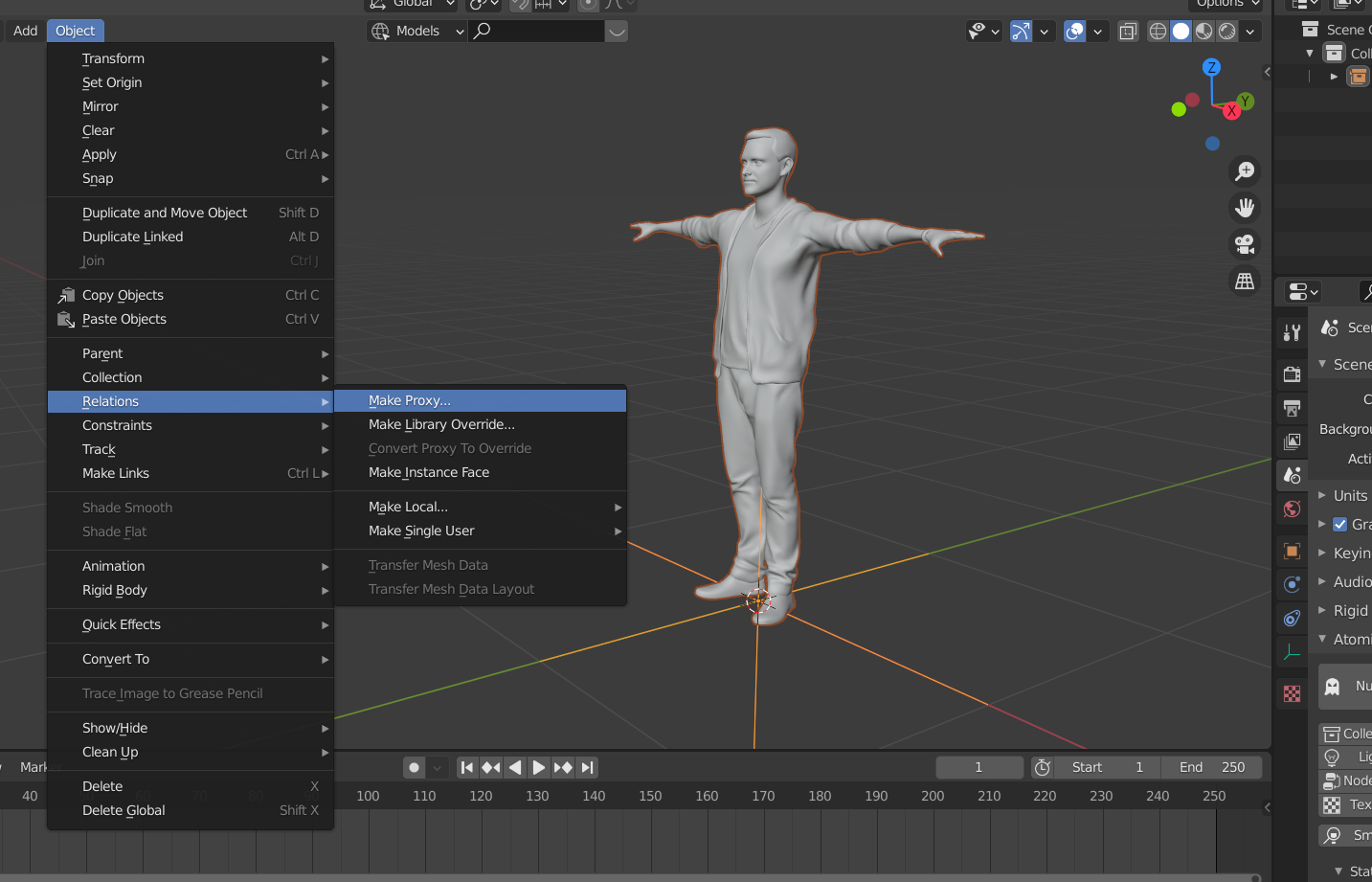This screenshot has width=1372, height=882.
Task: Open the Object properties tab
Action: [1292, 551]
